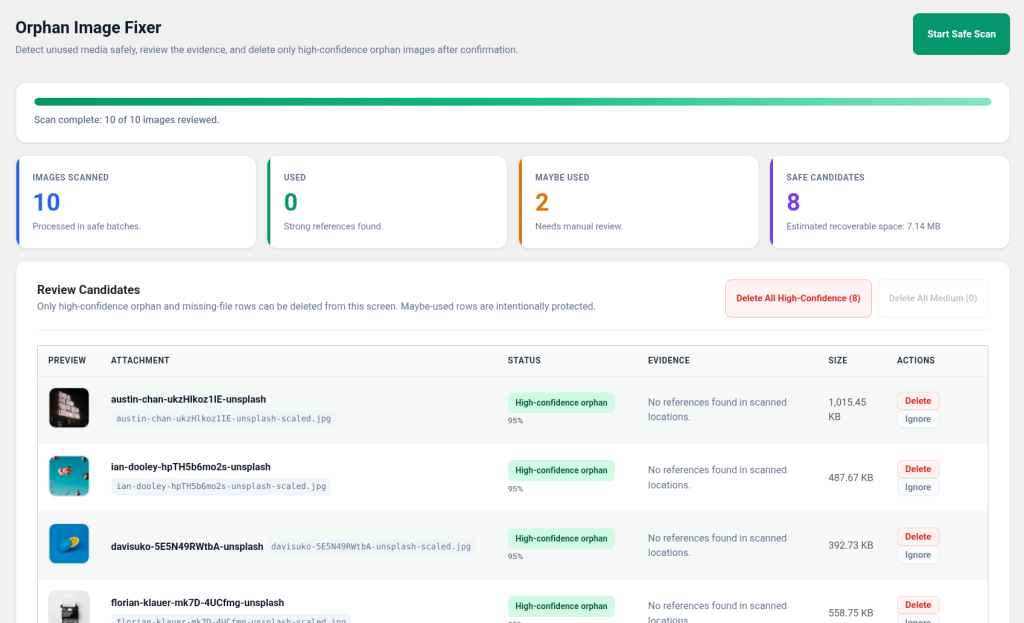Select davisuko-5E5N49RWtbA-unsplash-scaled.jpg filename
The width and height of the screenshot is (1024, 623).
[371, 547]
